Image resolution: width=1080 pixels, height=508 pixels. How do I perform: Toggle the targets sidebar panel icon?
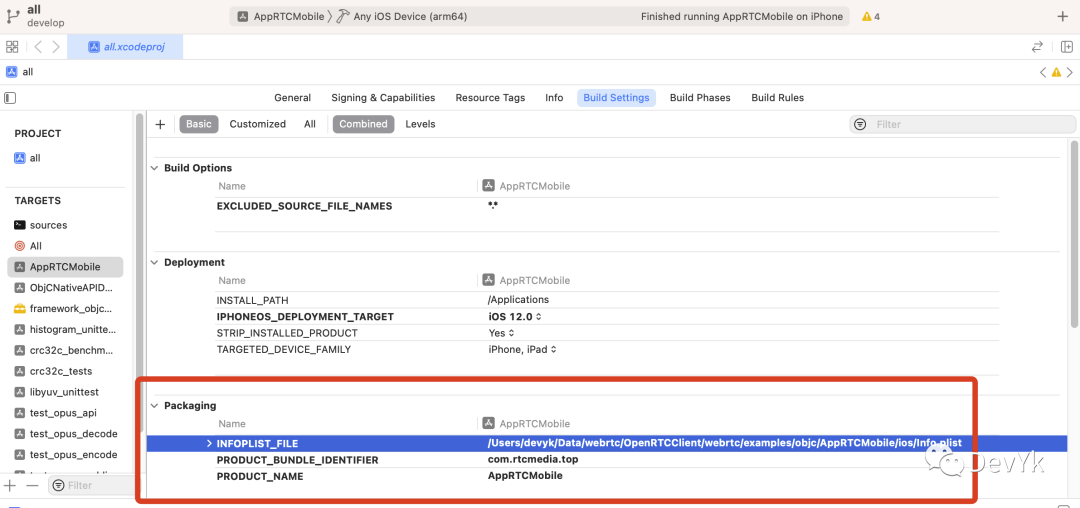[x=10, y=98]
